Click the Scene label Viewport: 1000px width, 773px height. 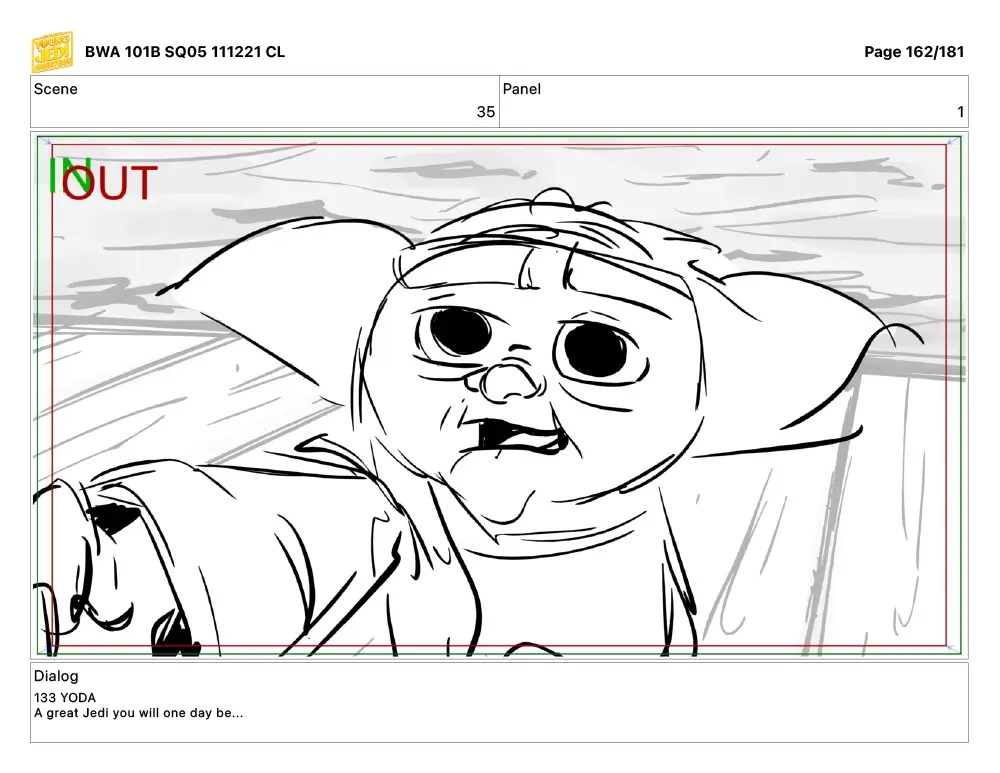(x=55, y=89)
